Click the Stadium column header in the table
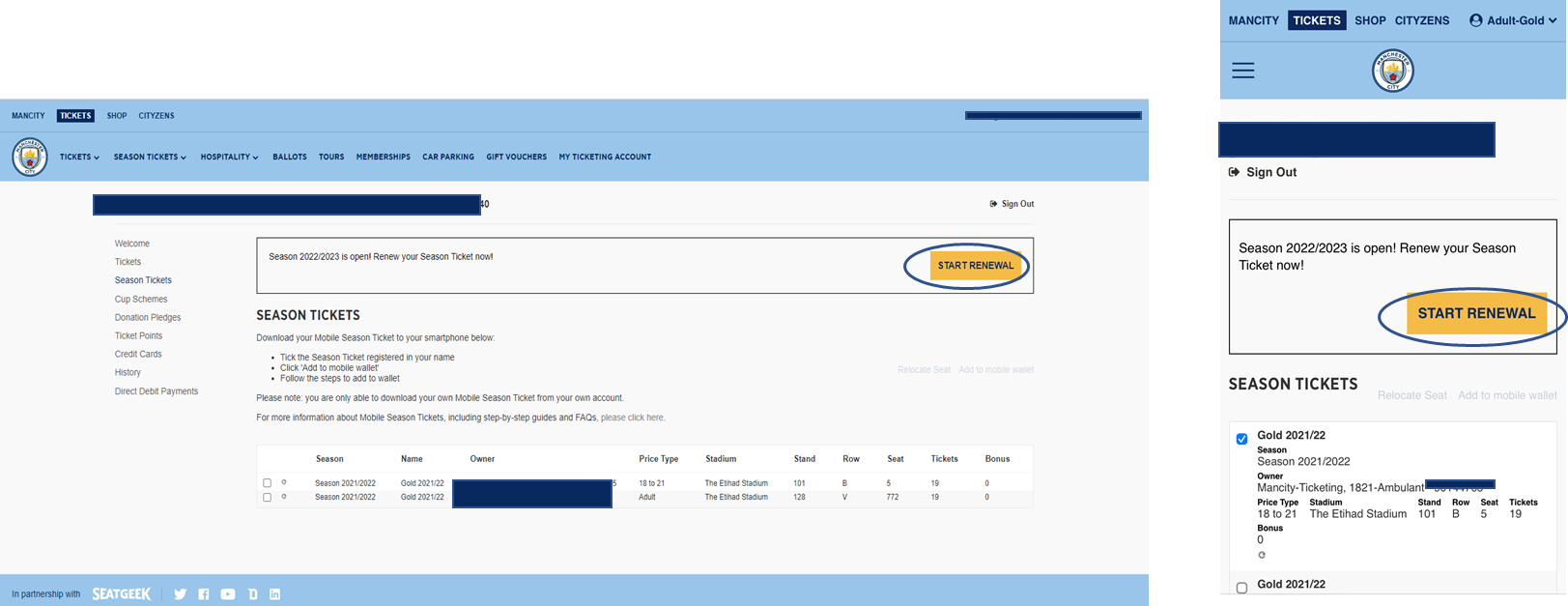Viewport: 1568px width, 606px height. point(721,459)
